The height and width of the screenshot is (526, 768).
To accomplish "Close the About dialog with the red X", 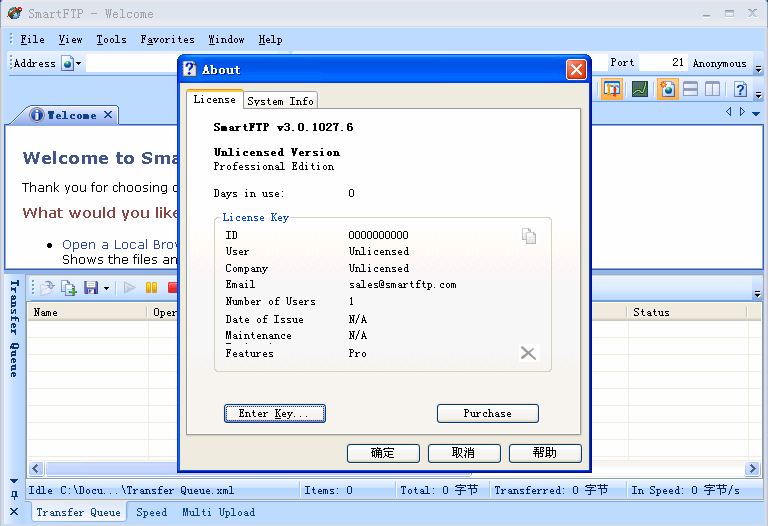I will (x=576, y=70).
